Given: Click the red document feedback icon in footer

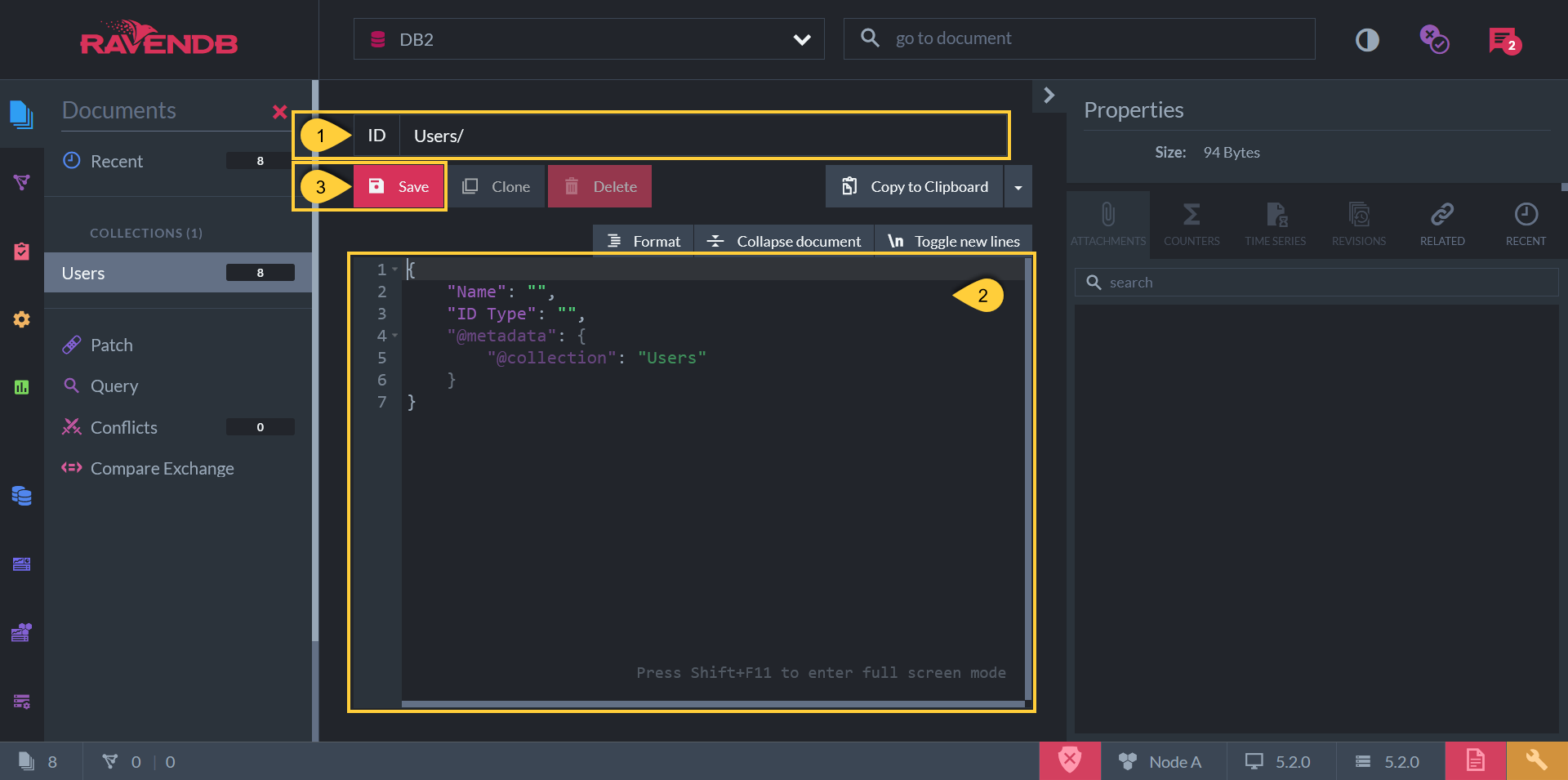Looking at the screenshot, I should tap(1475, 760).
